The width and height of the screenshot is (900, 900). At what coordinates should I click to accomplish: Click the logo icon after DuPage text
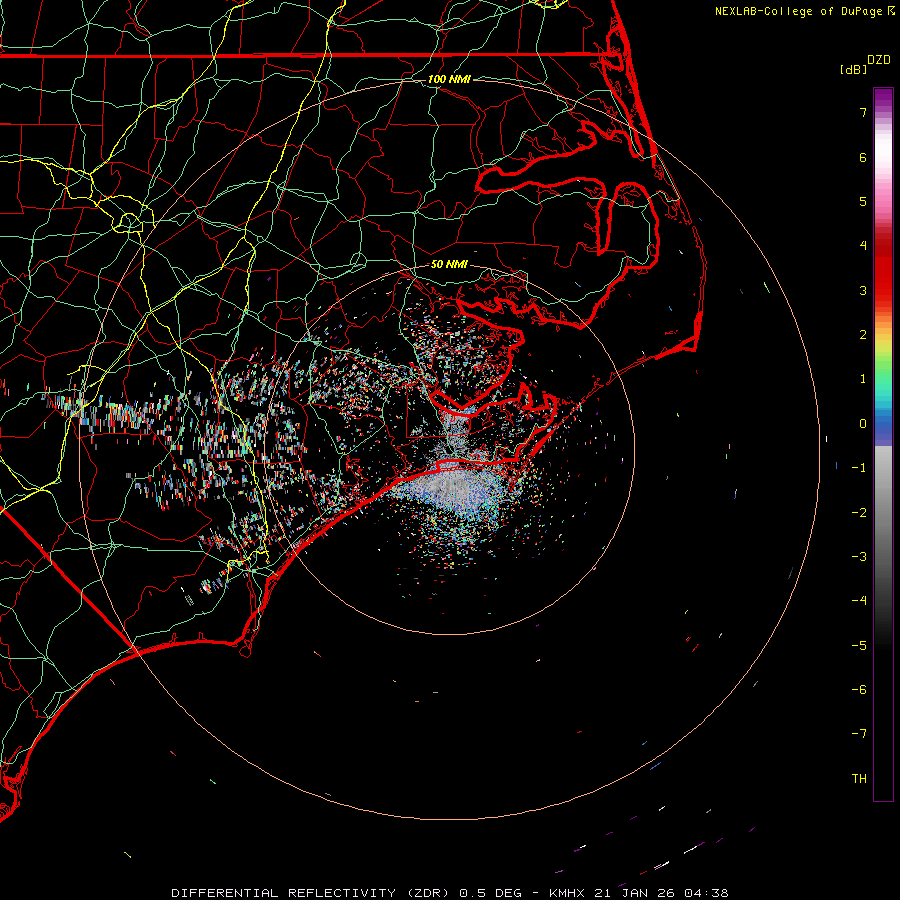tap(891, 11)
